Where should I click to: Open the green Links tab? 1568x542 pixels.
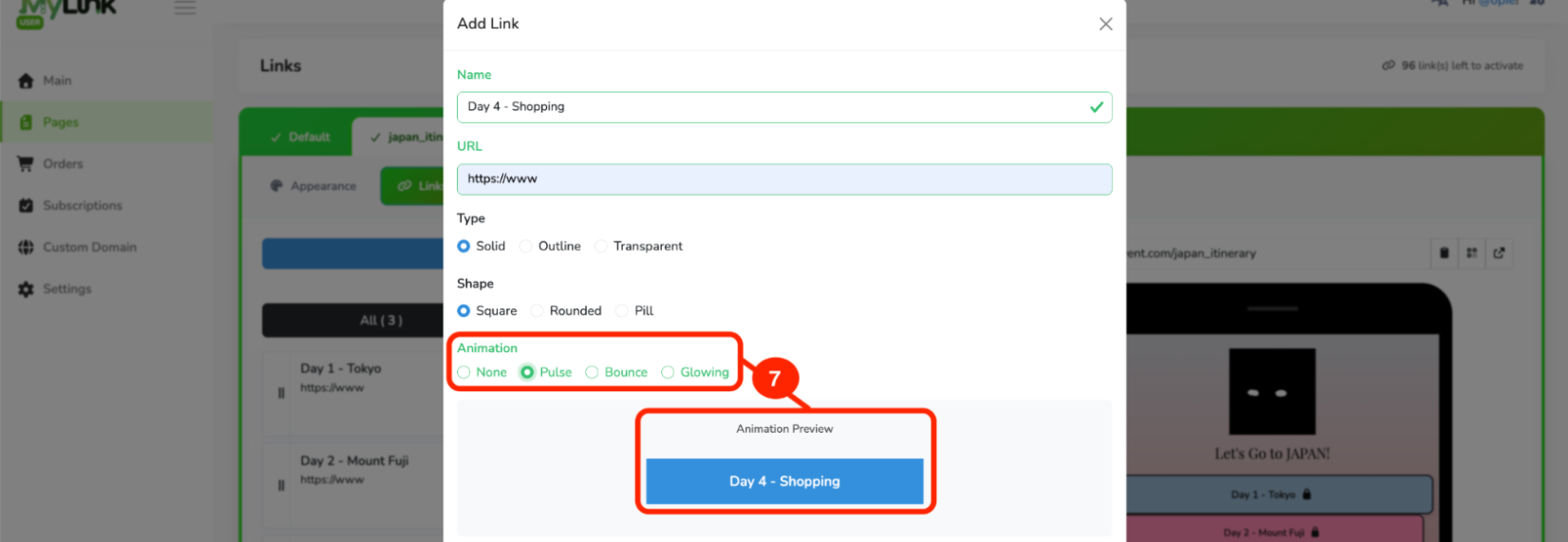click(413, 186)
